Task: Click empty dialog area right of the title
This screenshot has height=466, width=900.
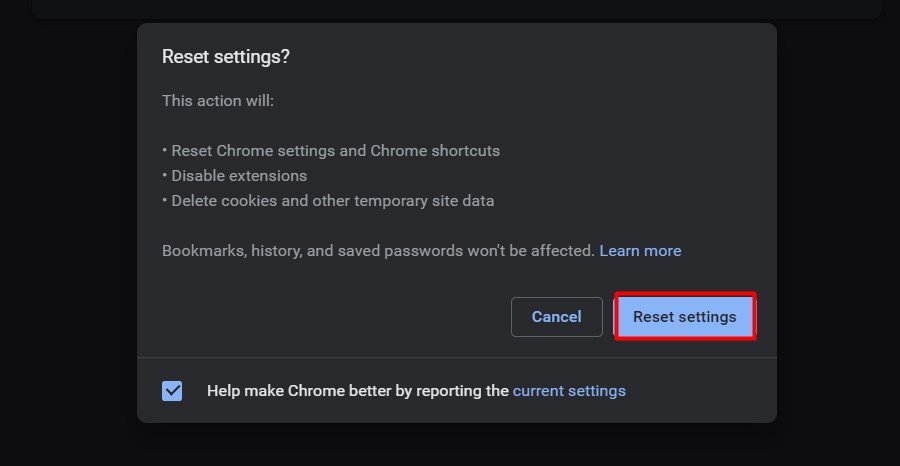Action: 530,57
